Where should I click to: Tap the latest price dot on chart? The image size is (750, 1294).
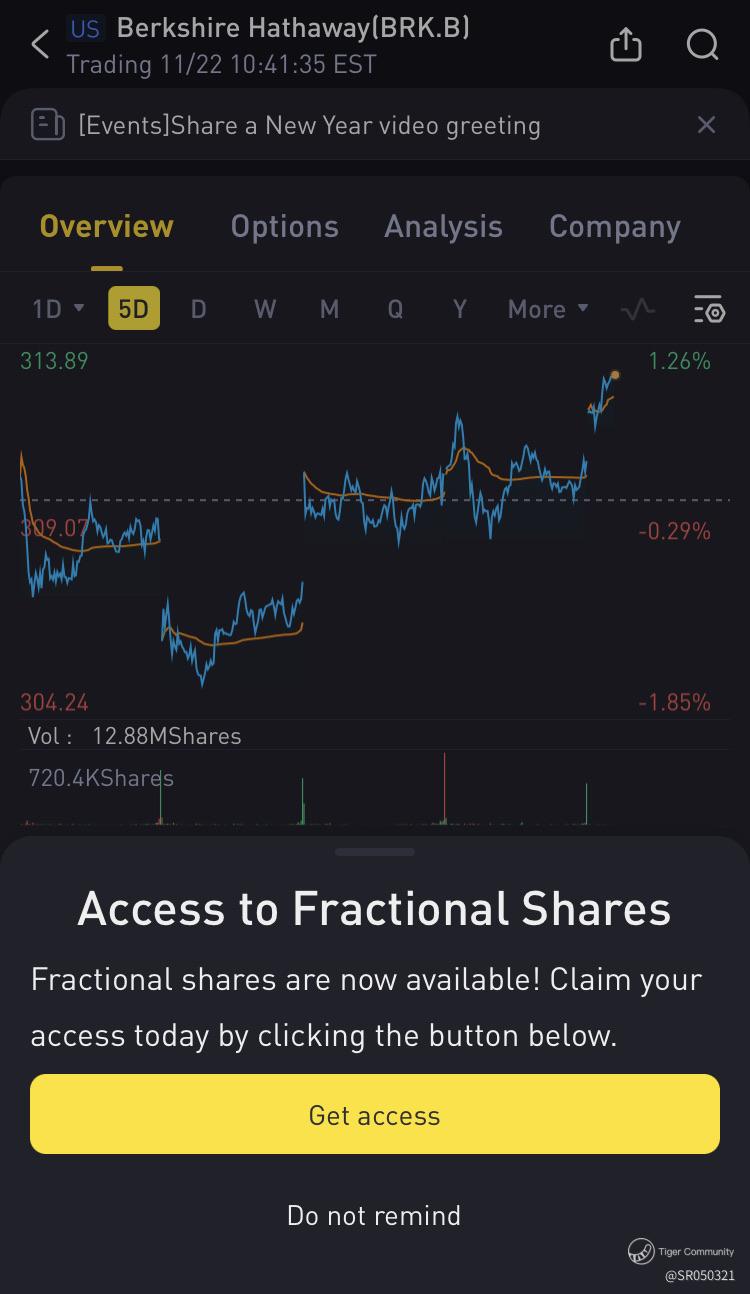click(x=614, y=375)
